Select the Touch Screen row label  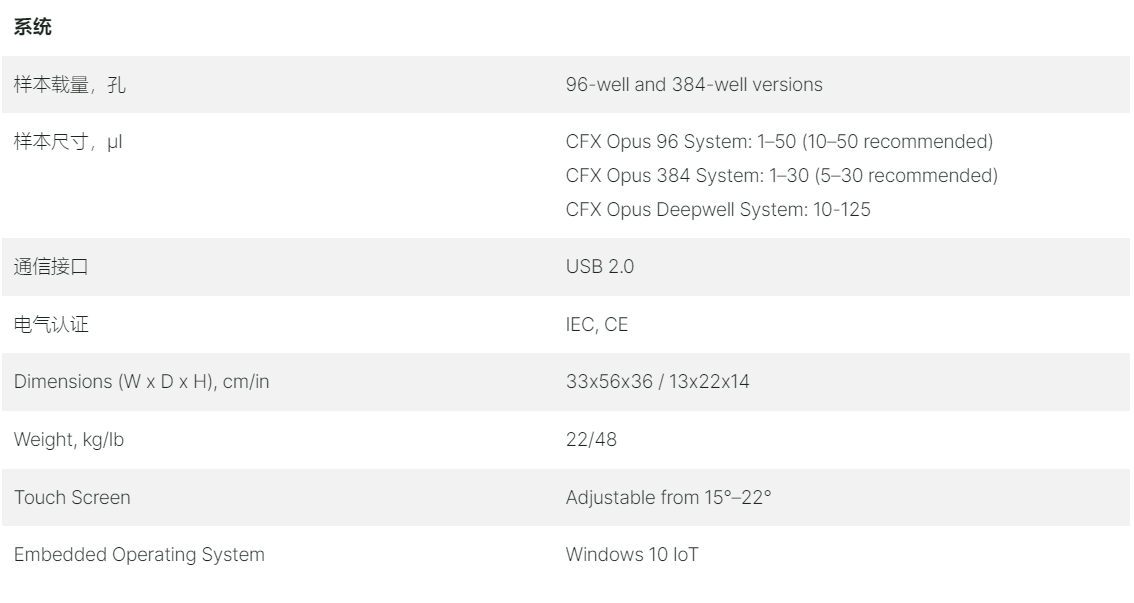(x=72, y=497)
